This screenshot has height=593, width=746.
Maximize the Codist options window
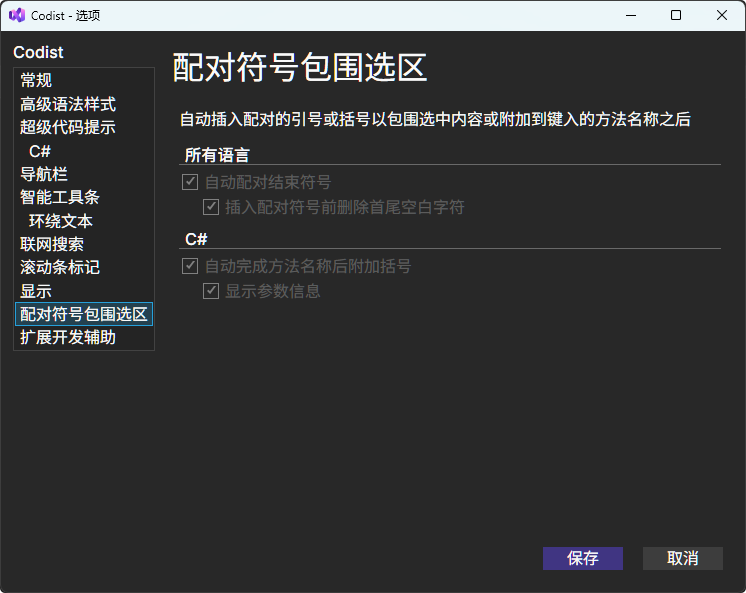[676, 15]
